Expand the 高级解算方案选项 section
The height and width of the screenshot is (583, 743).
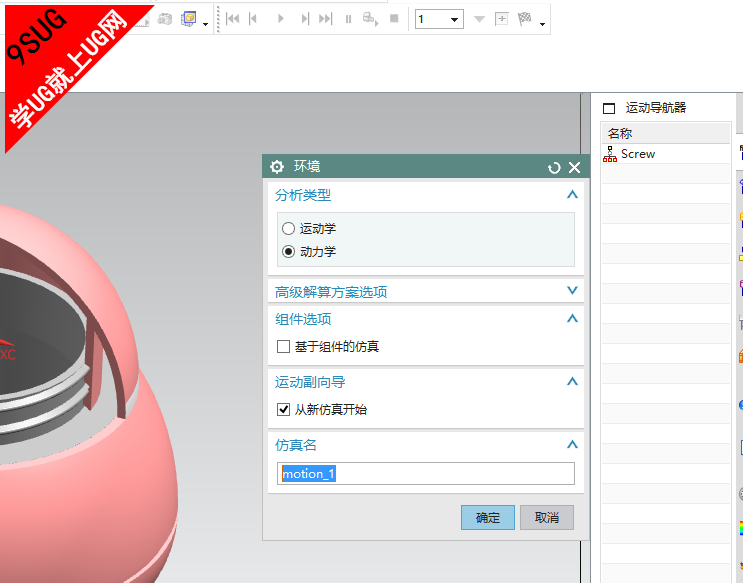tap(572, 291)
